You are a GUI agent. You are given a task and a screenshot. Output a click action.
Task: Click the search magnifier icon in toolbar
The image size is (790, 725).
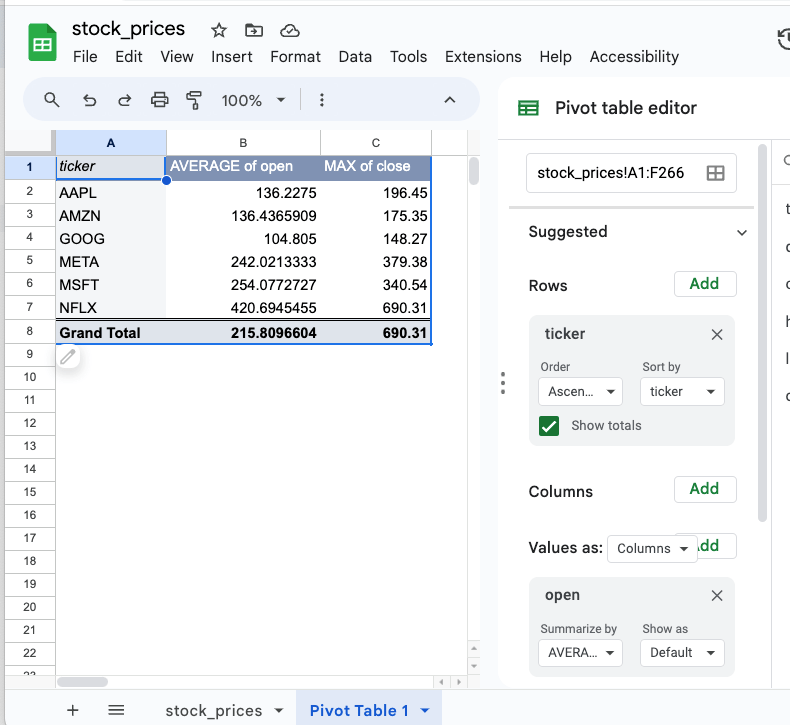pyautogui.click(x=52, y=100)
